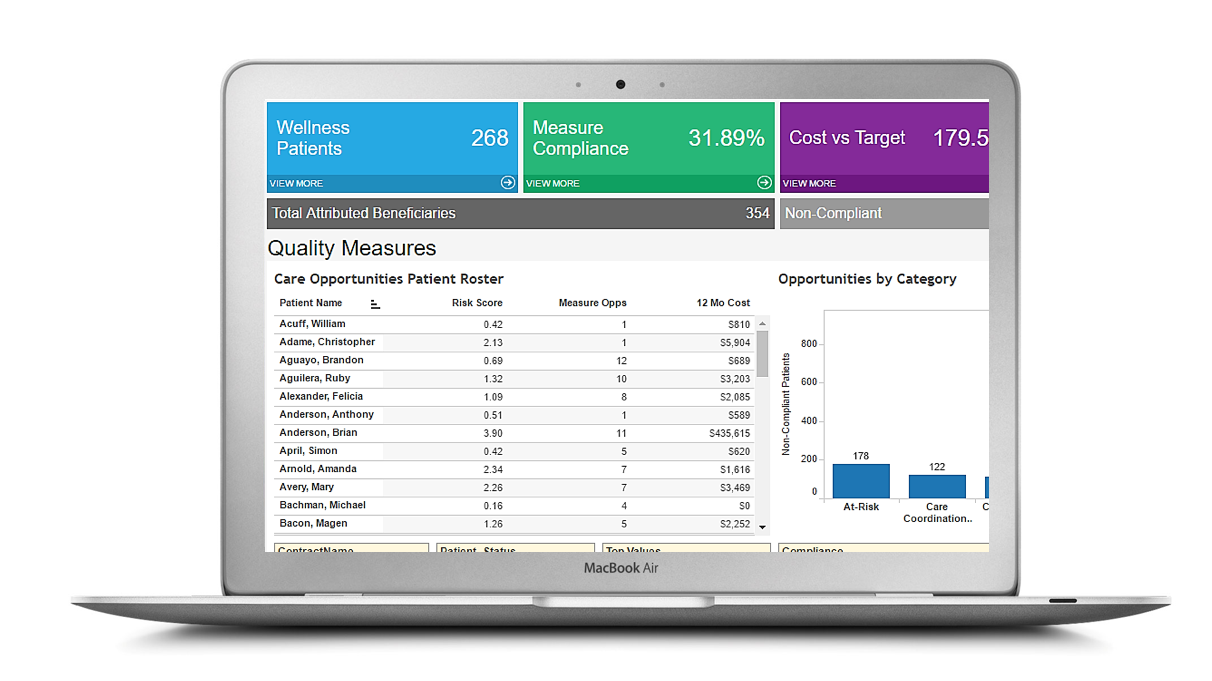Click sort icon beside Patient Name header
Screen dimensions: 1212x681
(x=376, y=304)
